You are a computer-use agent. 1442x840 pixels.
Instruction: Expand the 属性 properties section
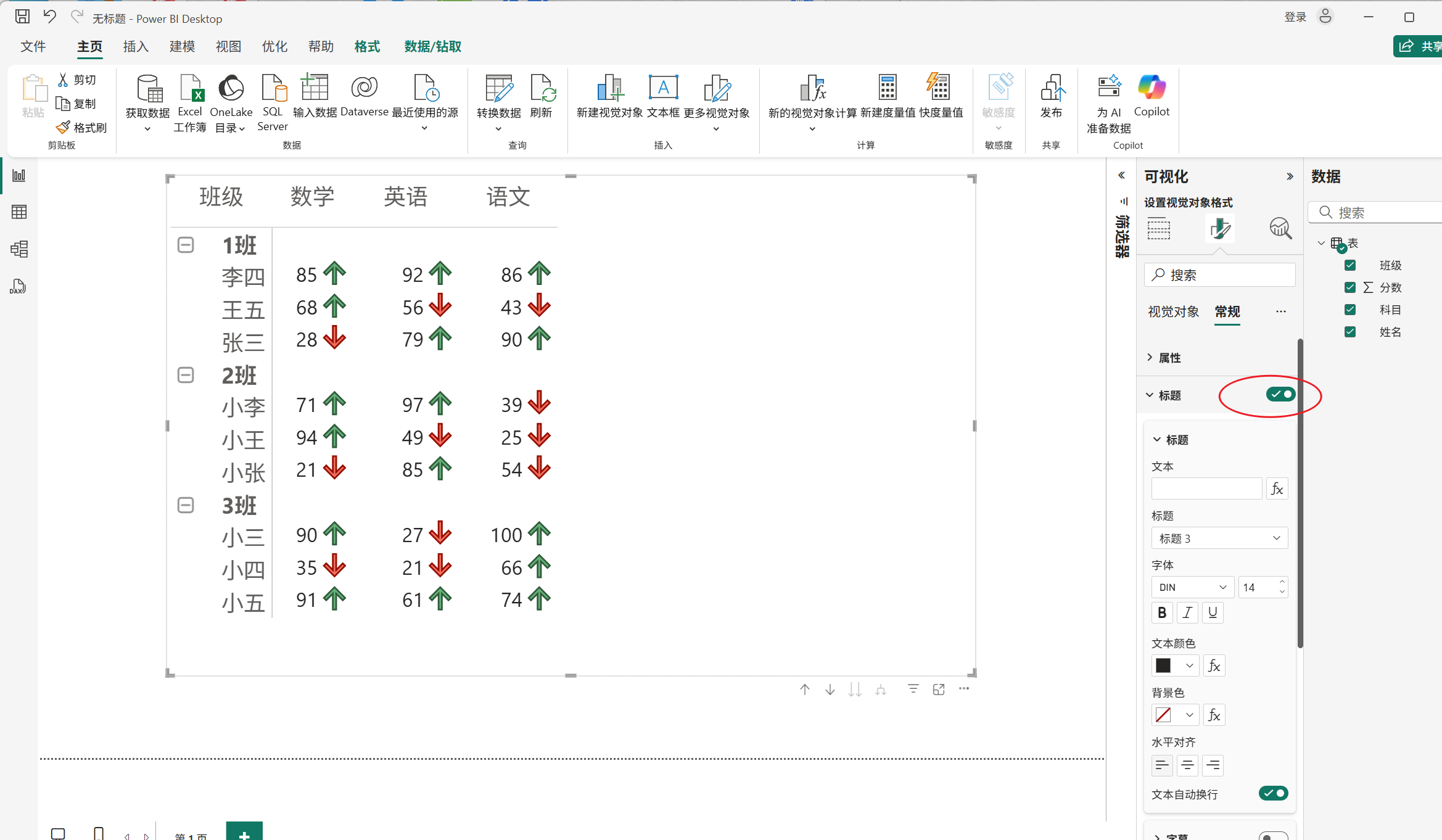click(x=1169, y=358)
